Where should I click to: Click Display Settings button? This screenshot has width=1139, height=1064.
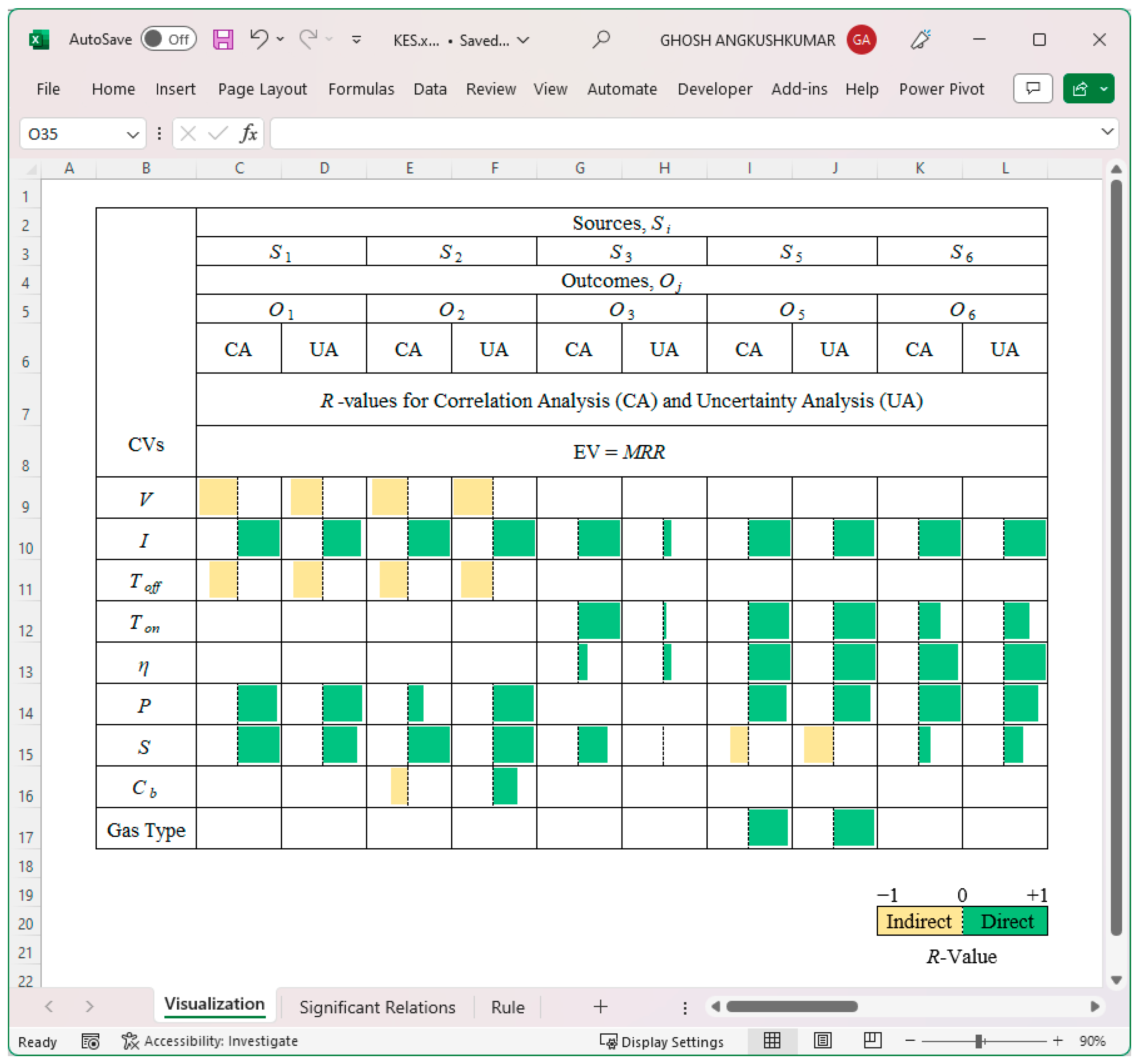pos(662,1041)
